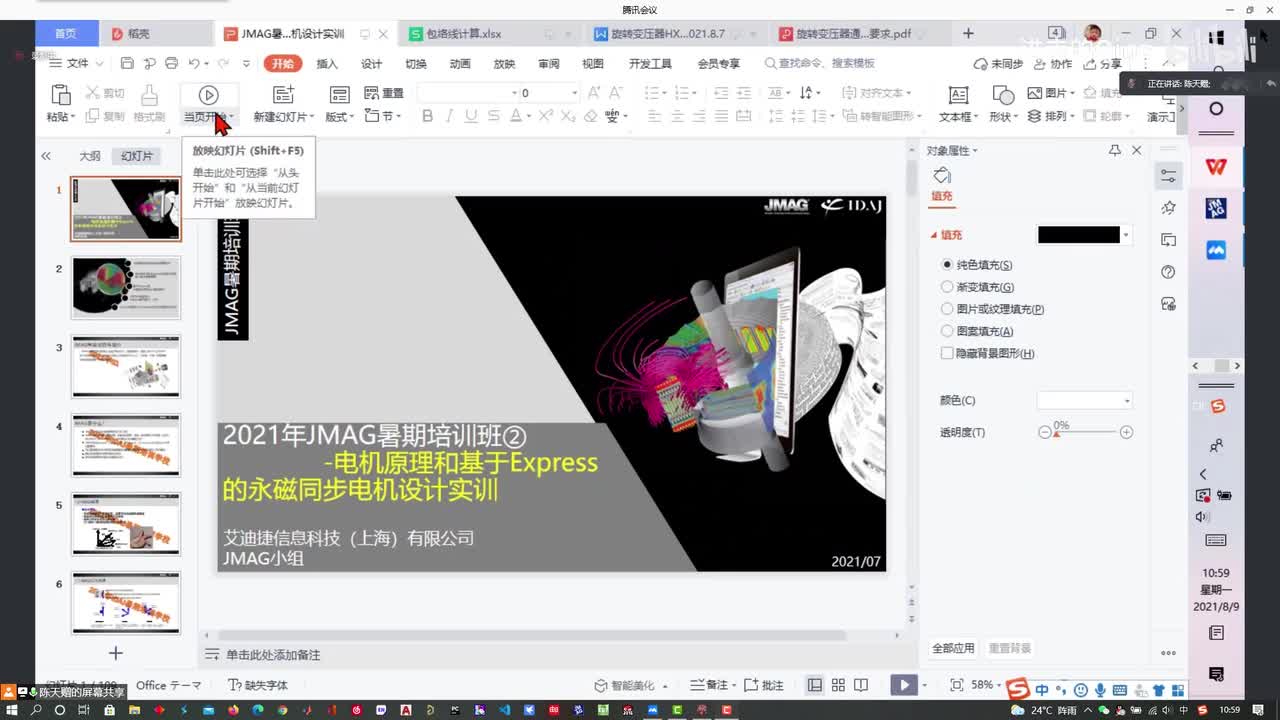Insert a Text Box (文本框) via ribbon icon

(958, 95)
